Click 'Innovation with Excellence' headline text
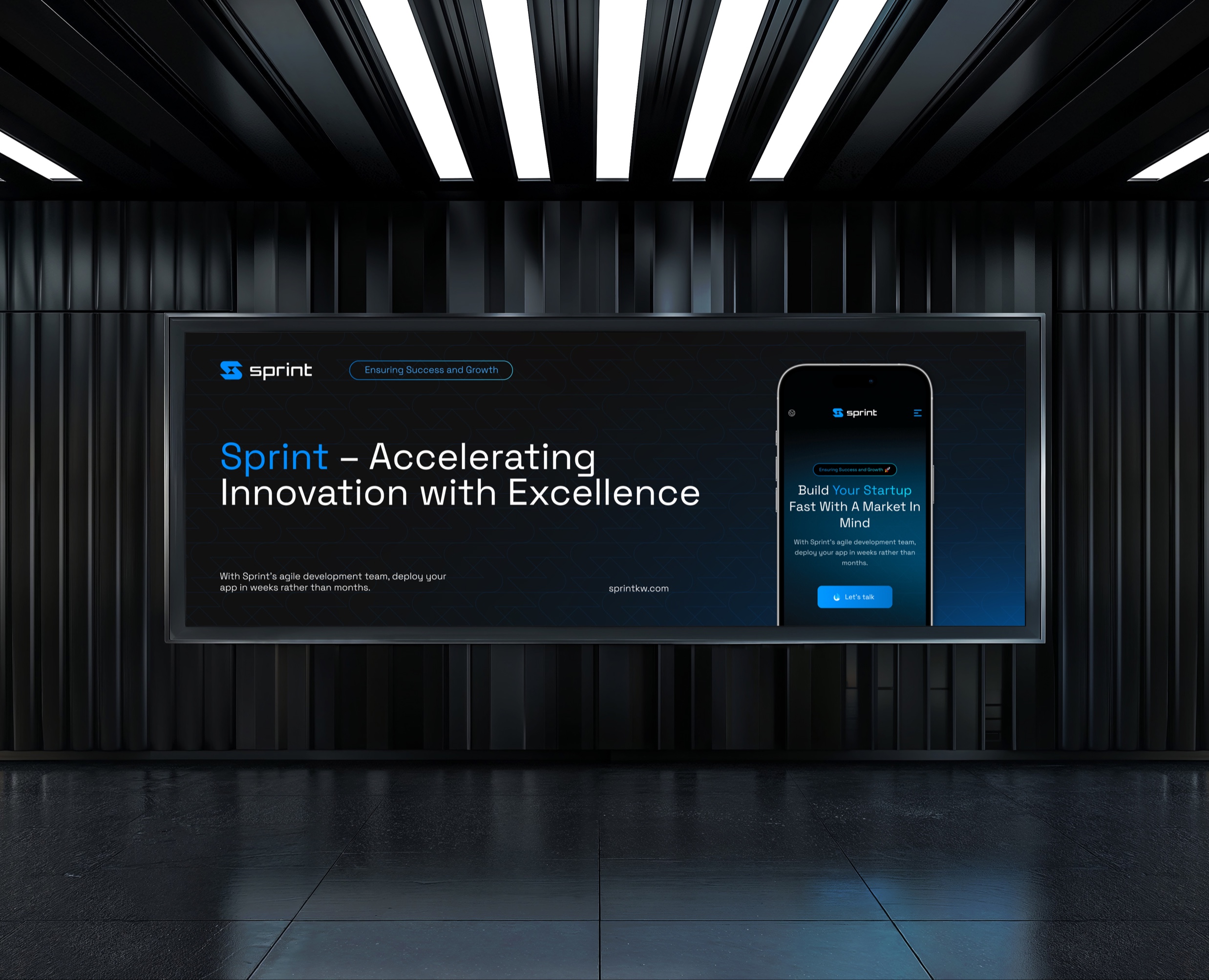 pos(460,493)
